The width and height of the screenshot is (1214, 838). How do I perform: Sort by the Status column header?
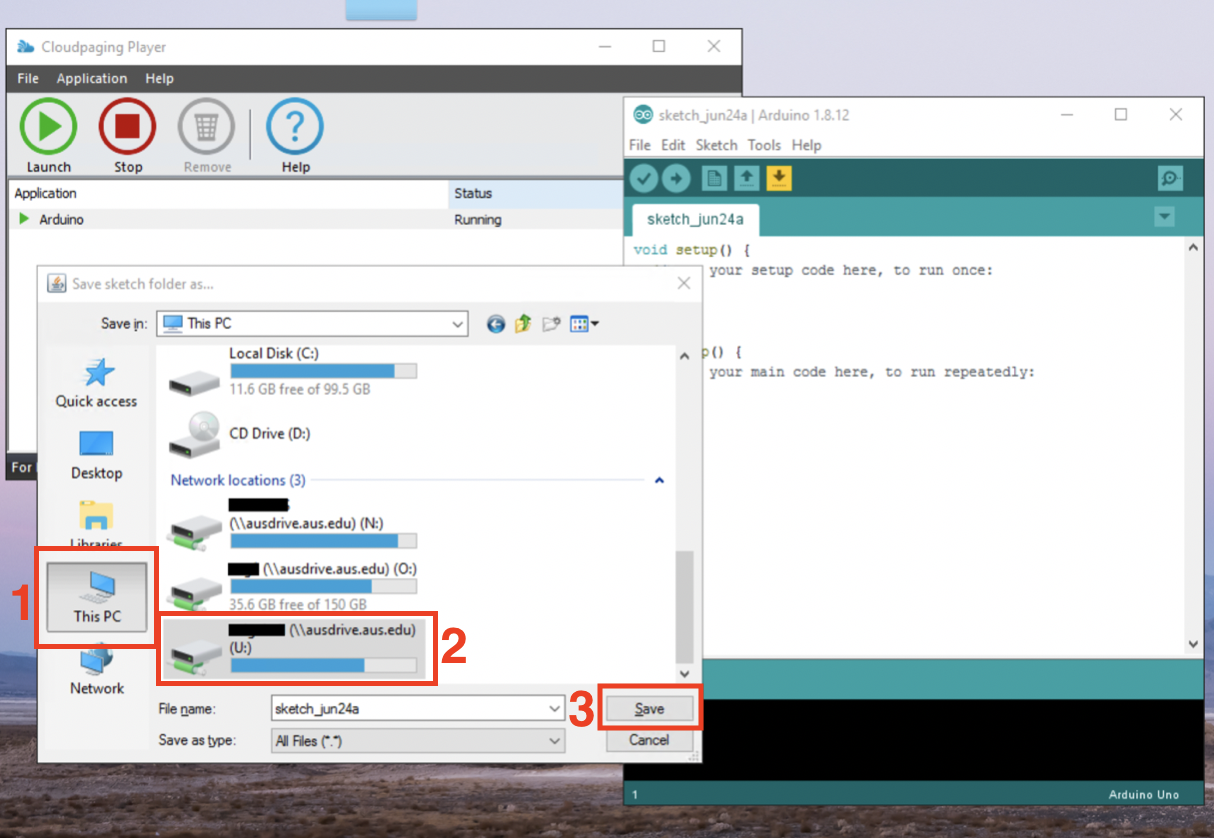click(536, 194)
